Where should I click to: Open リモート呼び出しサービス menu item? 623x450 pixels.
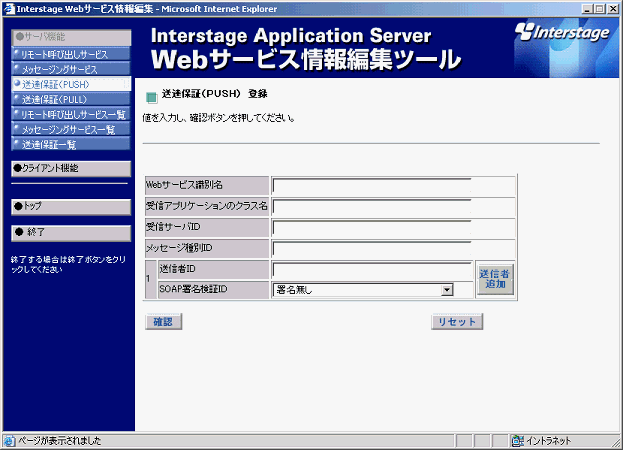coord(71,54)
